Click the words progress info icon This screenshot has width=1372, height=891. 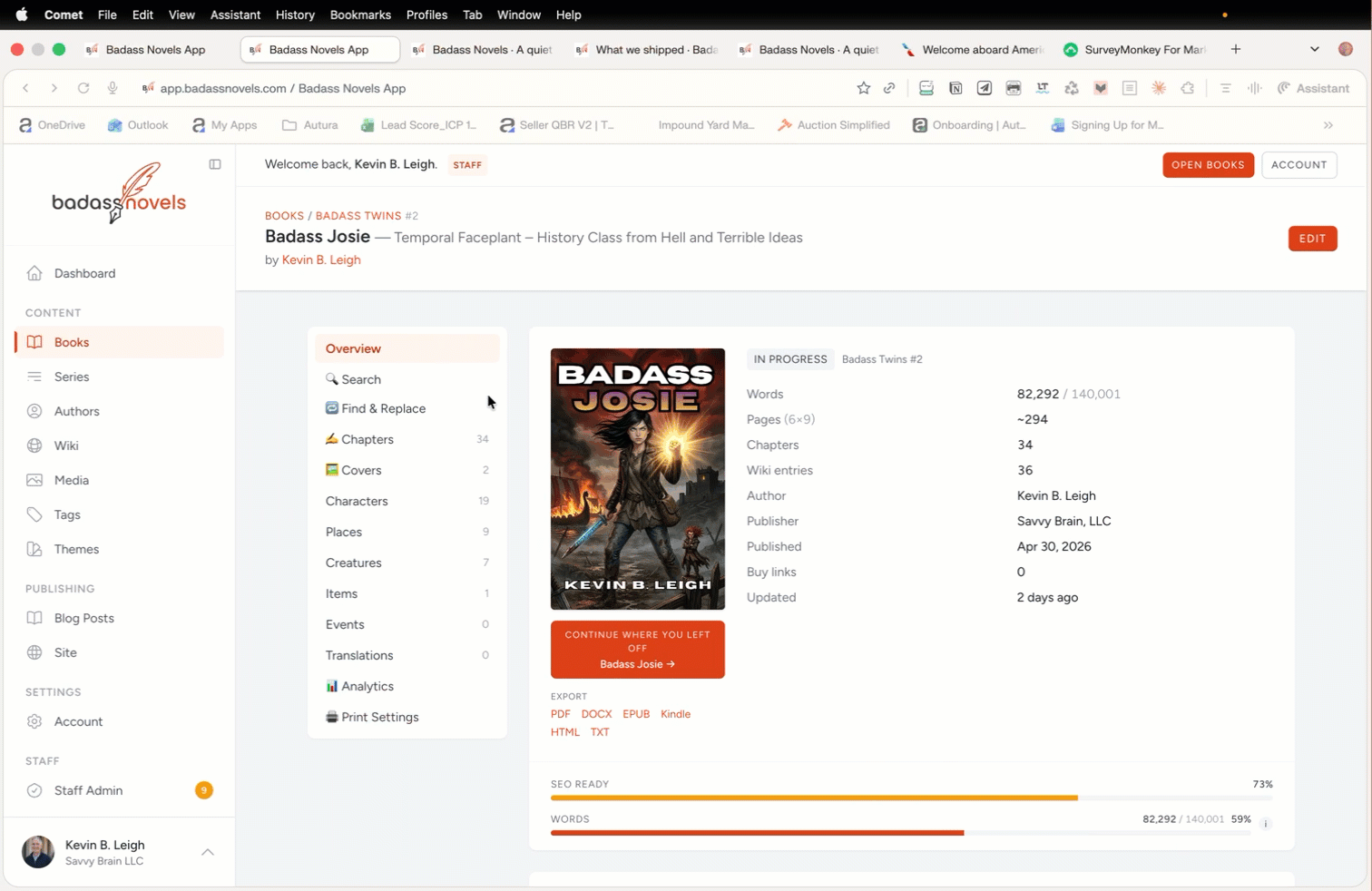(x=1265, y=824)
